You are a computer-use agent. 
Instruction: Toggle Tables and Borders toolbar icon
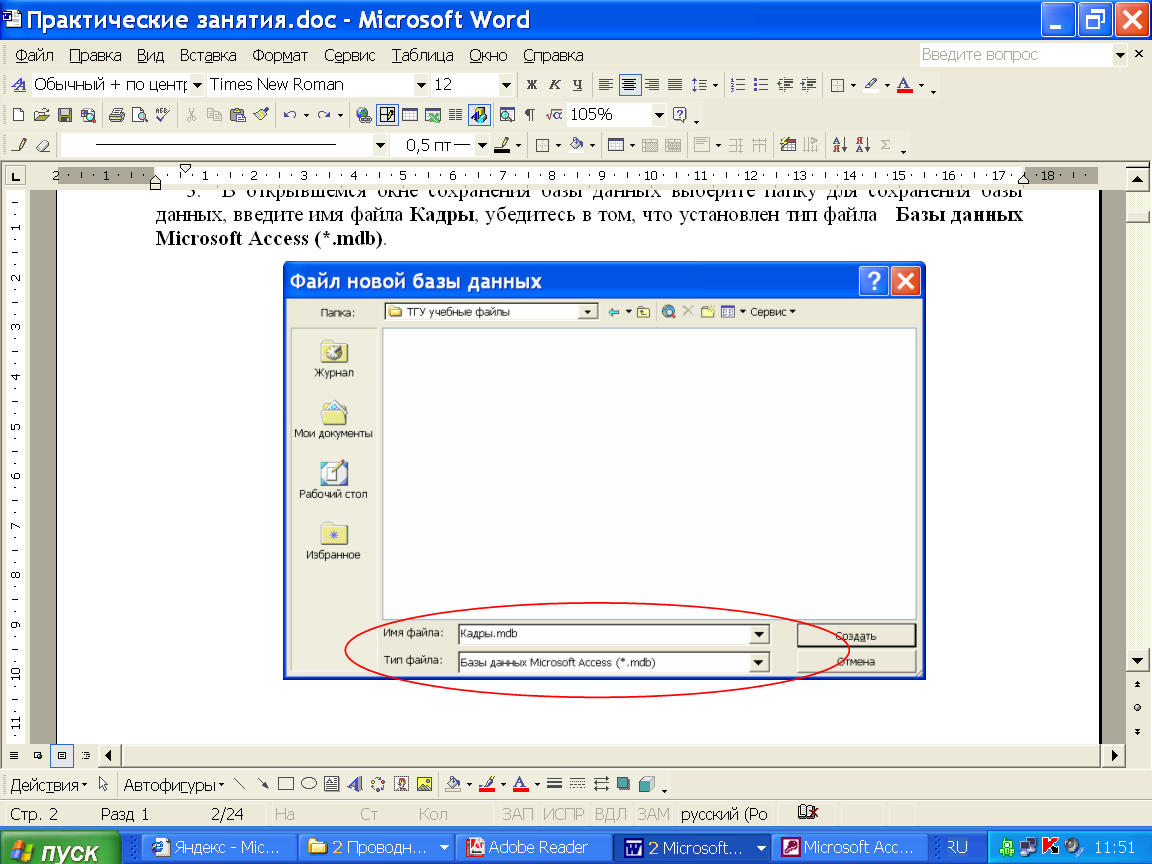[386, 115]
